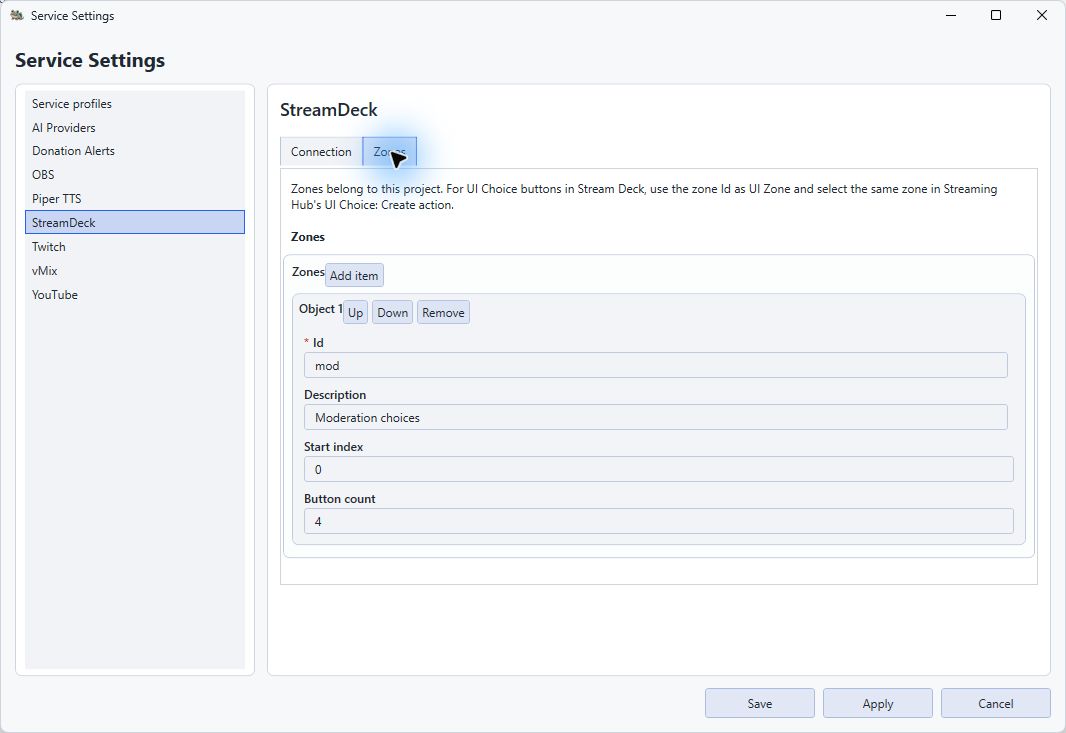Maximize the Service Settings window
This screenshot has height=733, width=1066.
(996, 15)
